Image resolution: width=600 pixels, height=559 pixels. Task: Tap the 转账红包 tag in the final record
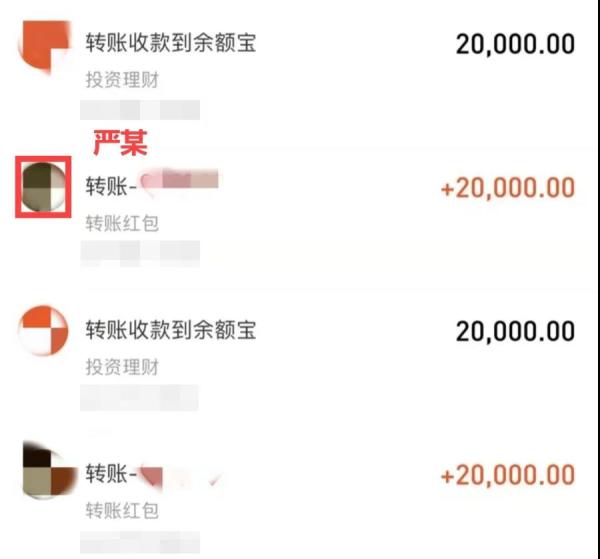click(x=122, y=511)
